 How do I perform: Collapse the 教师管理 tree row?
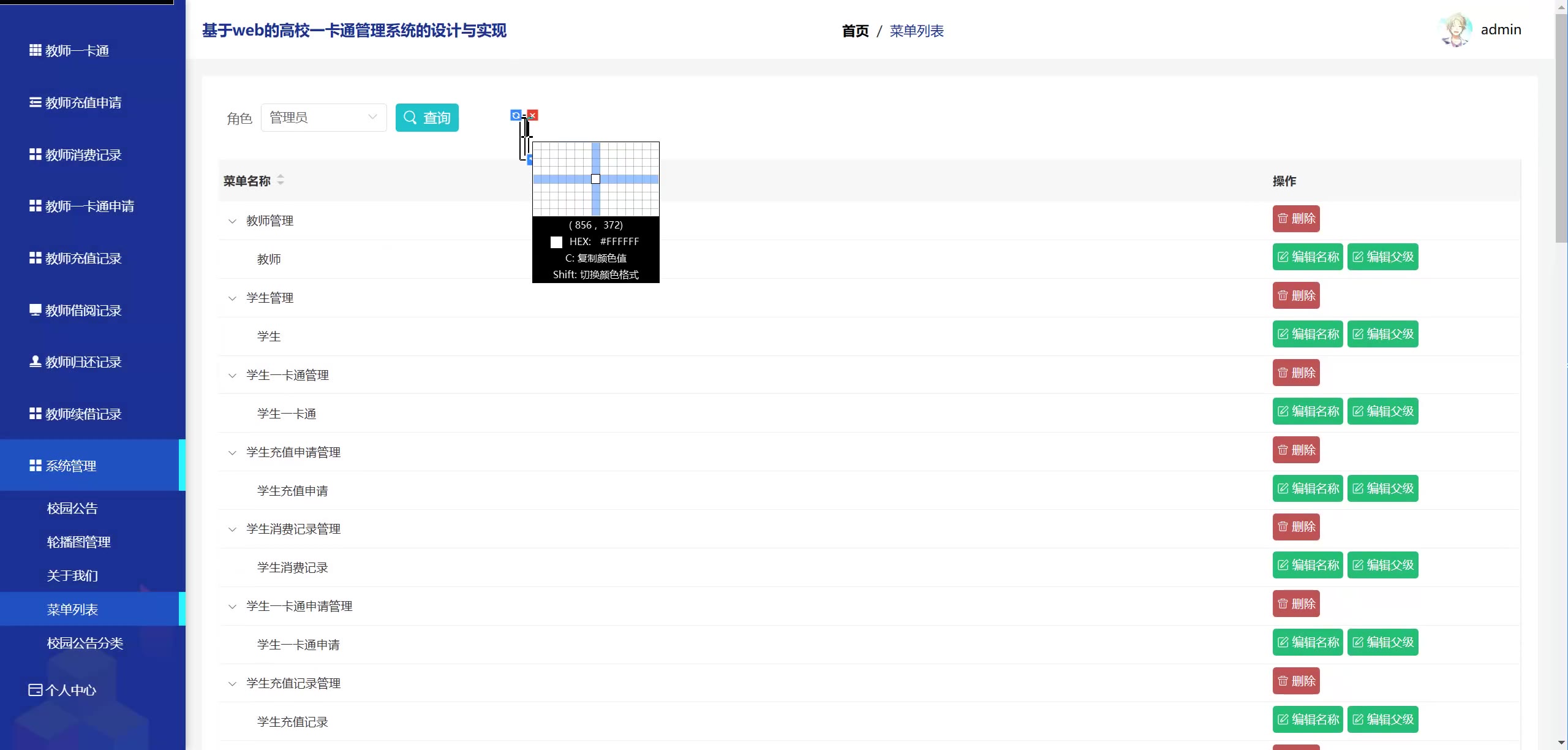click(232, 221)
